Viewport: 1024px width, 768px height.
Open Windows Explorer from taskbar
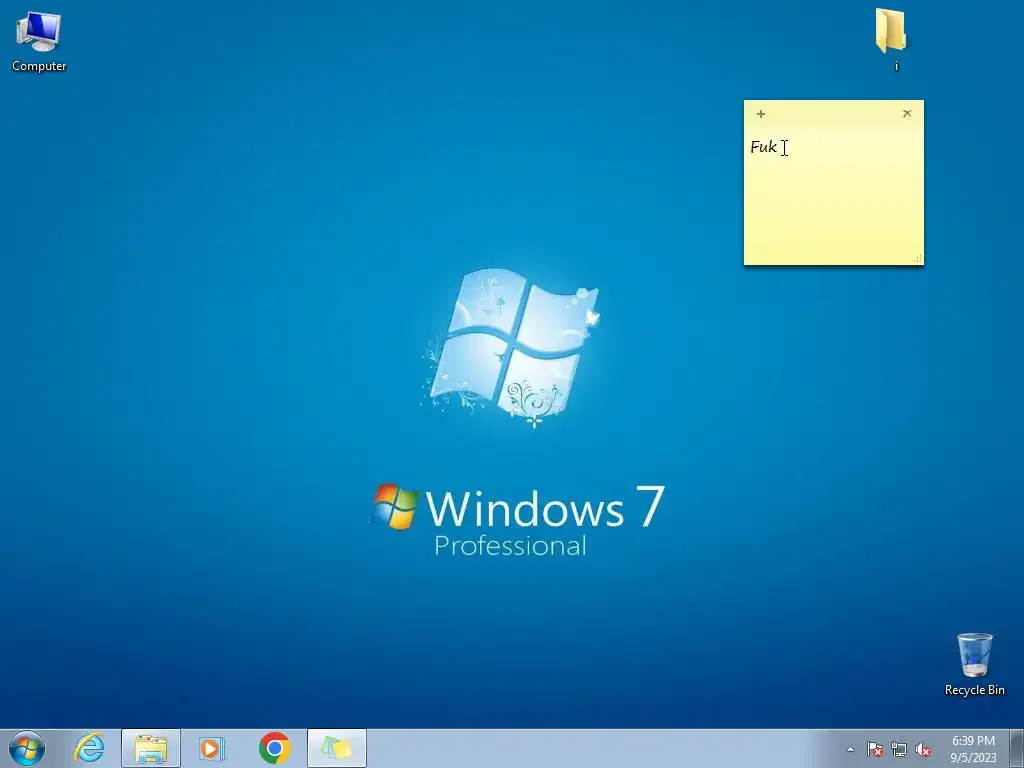pos(151,748)
